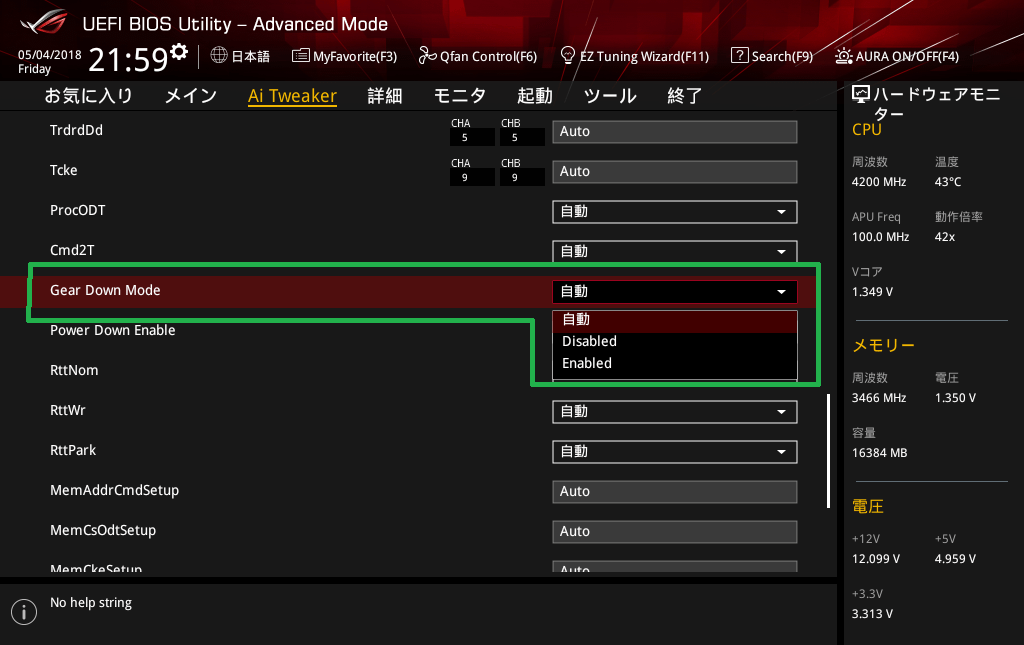Screen dimensions: 1024x645
Task: Click the AURA light icon
Action: 843,56
